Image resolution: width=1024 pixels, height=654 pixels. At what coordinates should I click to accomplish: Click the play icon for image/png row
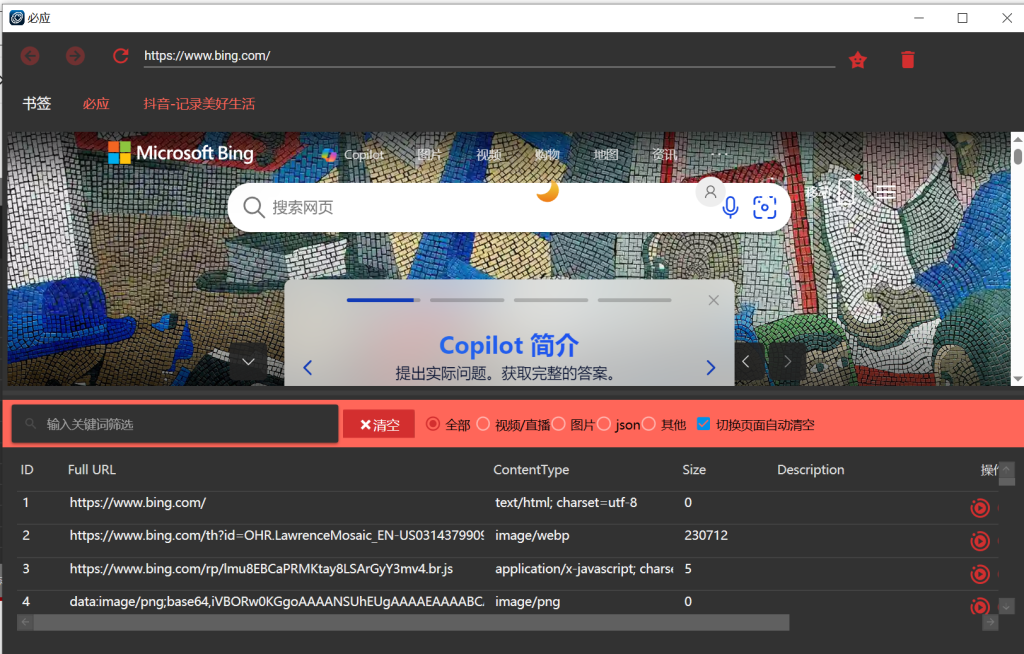pos(980,606)
